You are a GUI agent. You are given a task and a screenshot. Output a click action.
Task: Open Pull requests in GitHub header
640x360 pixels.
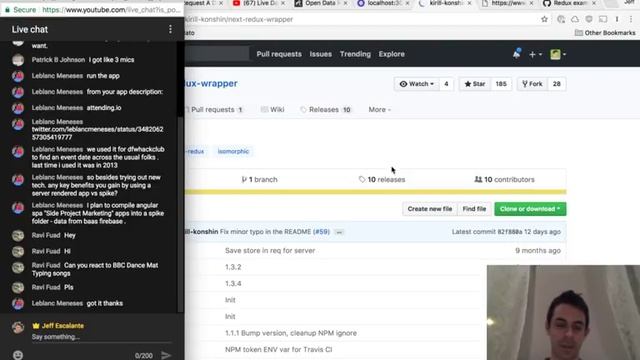click(279, 54)
